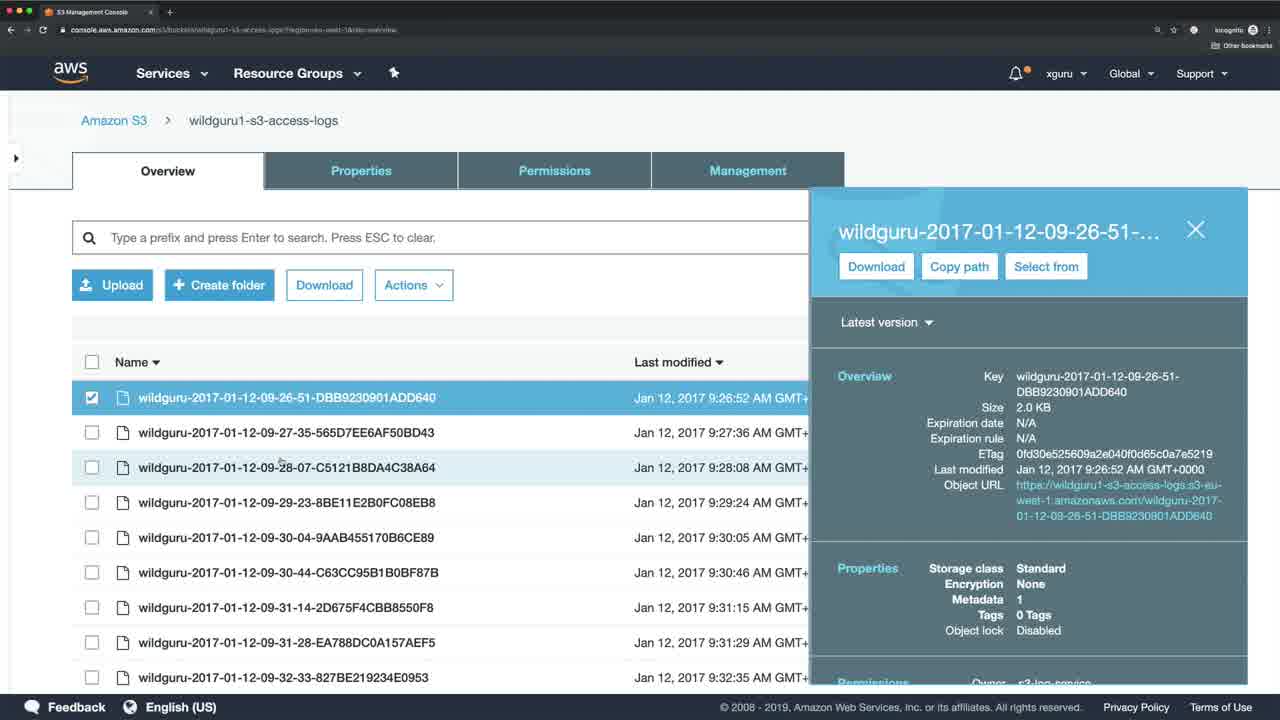Expand the left sidebar arrow
The image size is (1280, 720).
[15, 158]
